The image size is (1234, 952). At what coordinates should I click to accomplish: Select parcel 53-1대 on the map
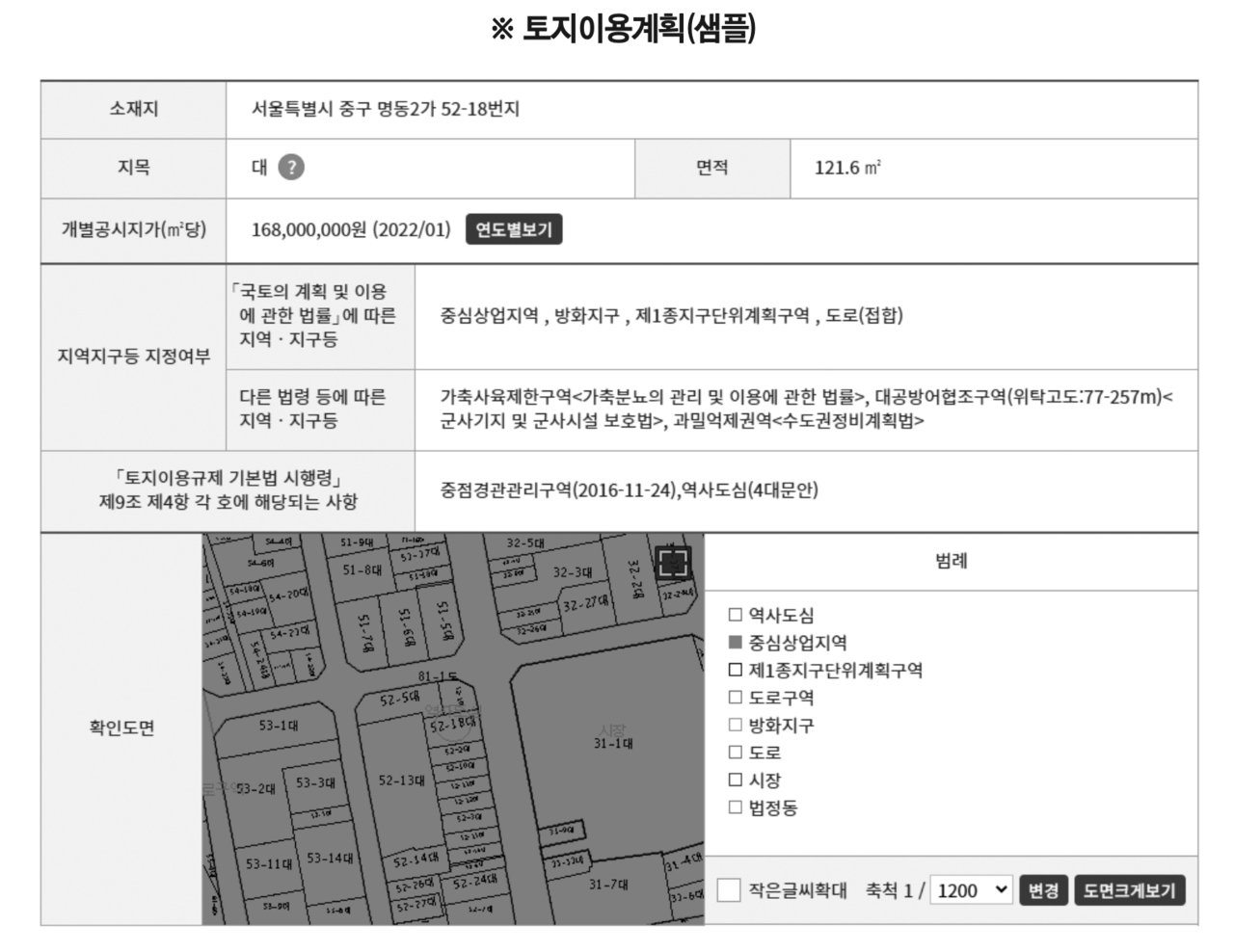pyautogui.click(x=278, y=726)
